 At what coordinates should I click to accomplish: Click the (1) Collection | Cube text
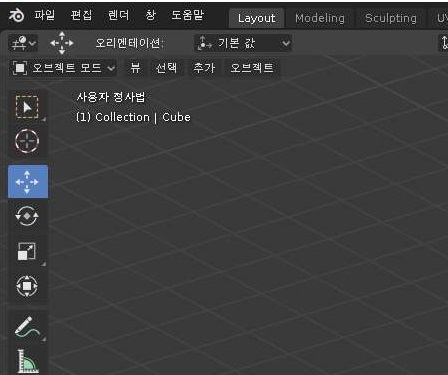click(x=133, y=117)
